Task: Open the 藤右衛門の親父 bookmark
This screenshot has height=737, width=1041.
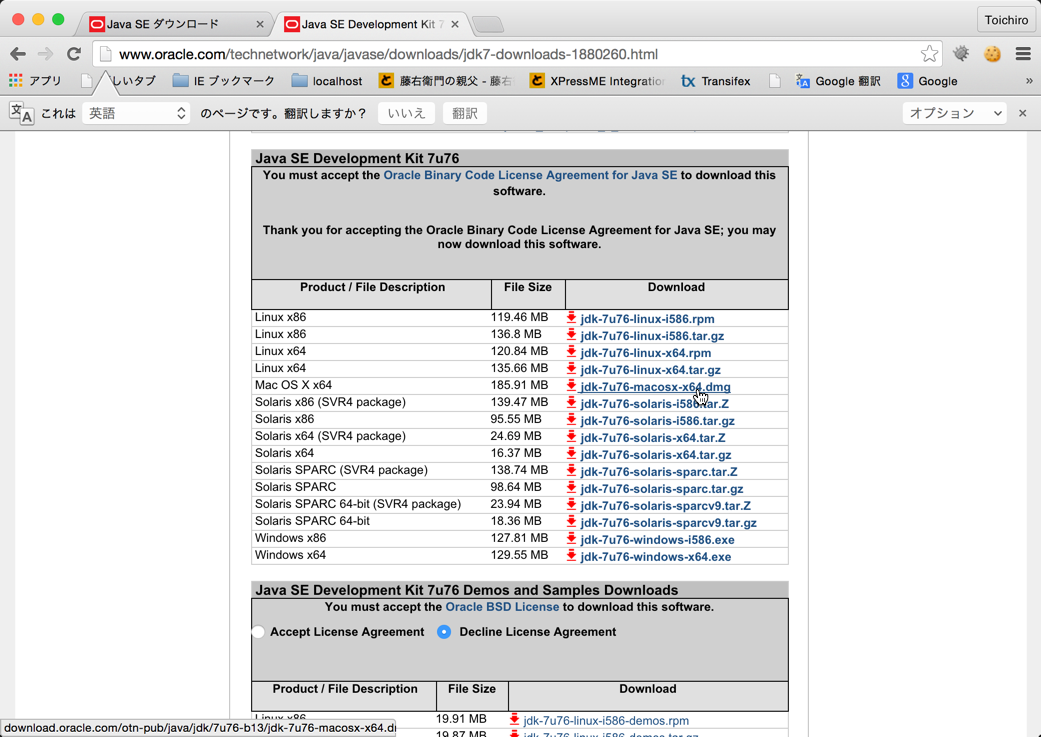Action: pyautogui.click(x=446, y=81)
